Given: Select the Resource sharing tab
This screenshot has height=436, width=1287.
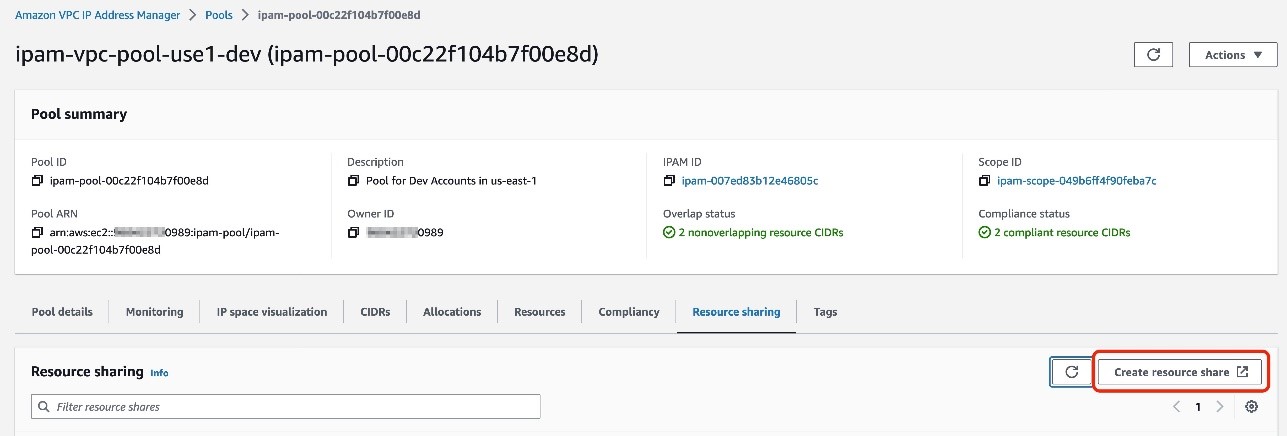Looking at the screenshot, I should 736,312.
